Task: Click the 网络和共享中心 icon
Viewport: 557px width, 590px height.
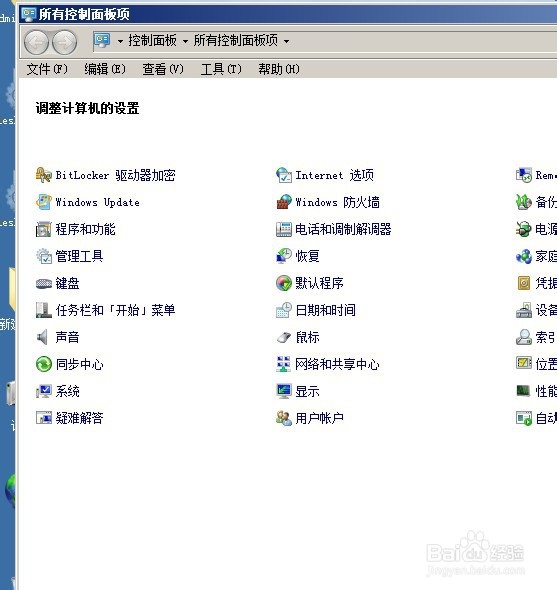Action: click(283, 364)
